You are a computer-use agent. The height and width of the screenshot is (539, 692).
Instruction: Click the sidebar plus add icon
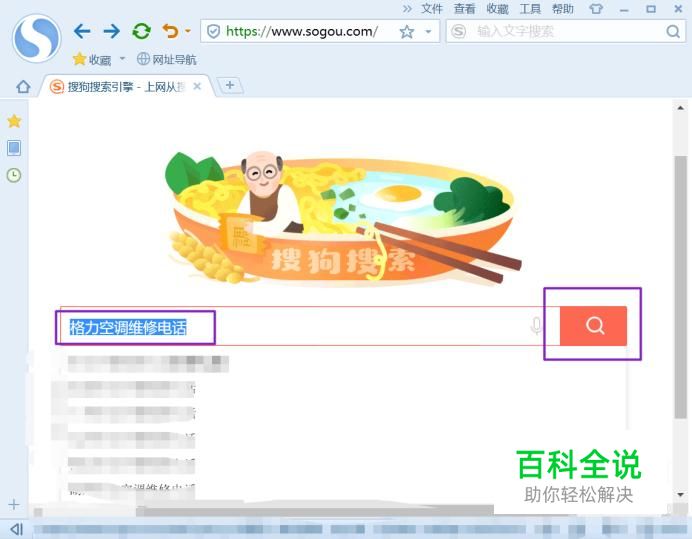coord(14,504)
